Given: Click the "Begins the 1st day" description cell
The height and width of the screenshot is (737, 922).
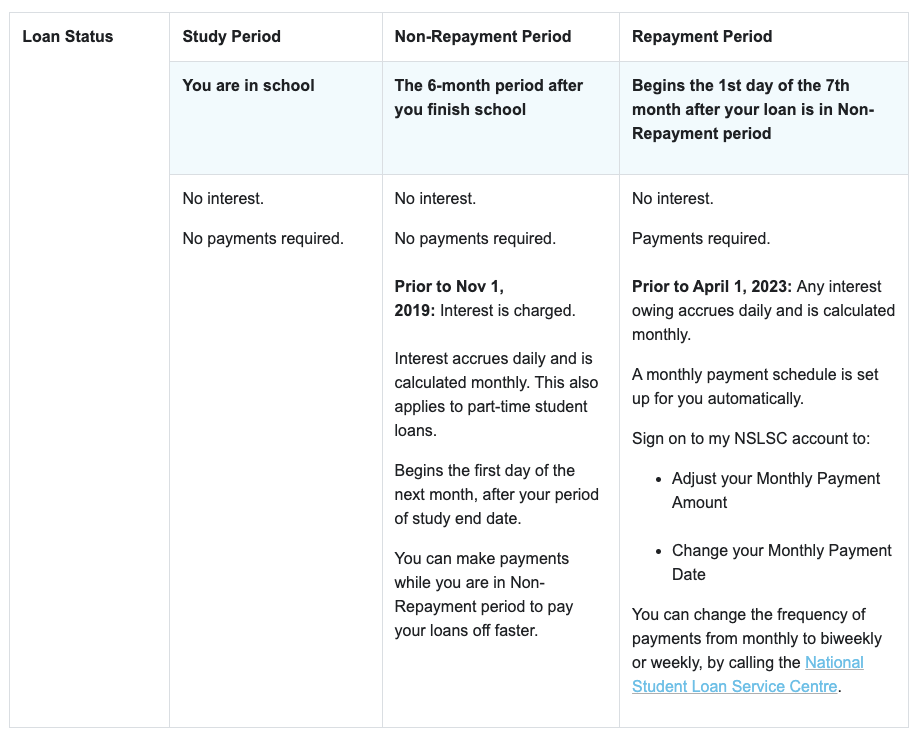Looking at the screenshot, I should coord(752,110).
